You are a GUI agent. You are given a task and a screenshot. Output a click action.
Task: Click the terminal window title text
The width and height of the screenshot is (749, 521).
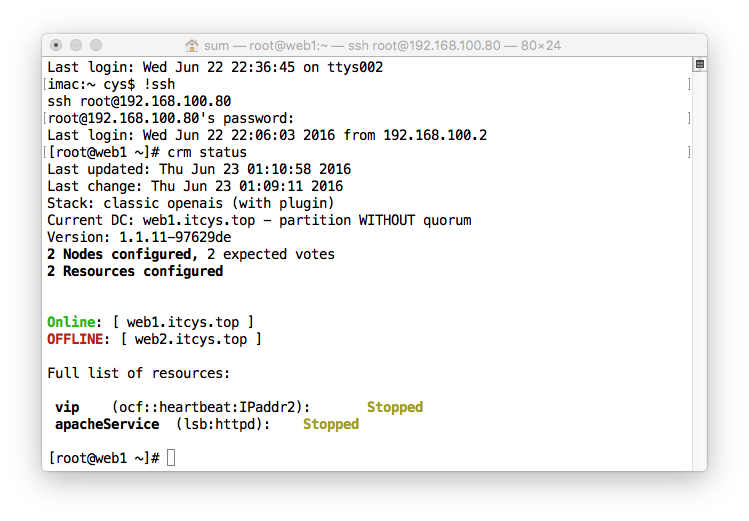pyautogui.click(x=382, y=45)
